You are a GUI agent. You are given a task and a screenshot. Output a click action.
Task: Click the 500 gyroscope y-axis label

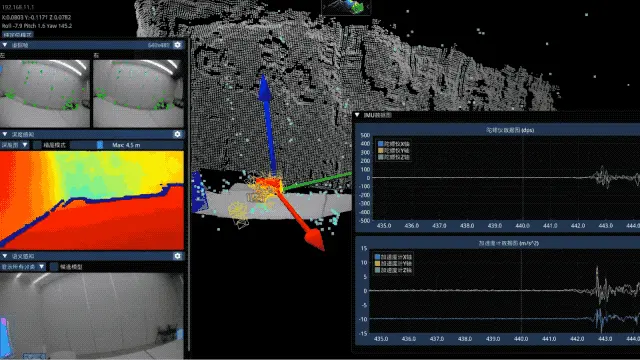(366, 135)
